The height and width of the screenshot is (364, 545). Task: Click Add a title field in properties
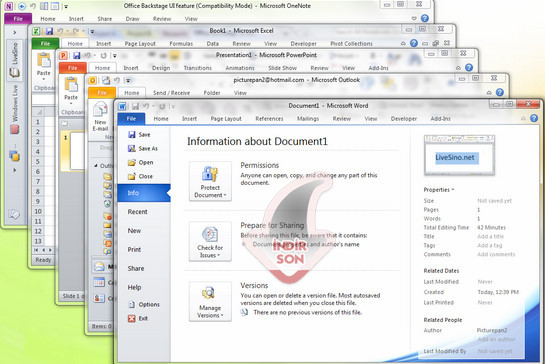490,236
